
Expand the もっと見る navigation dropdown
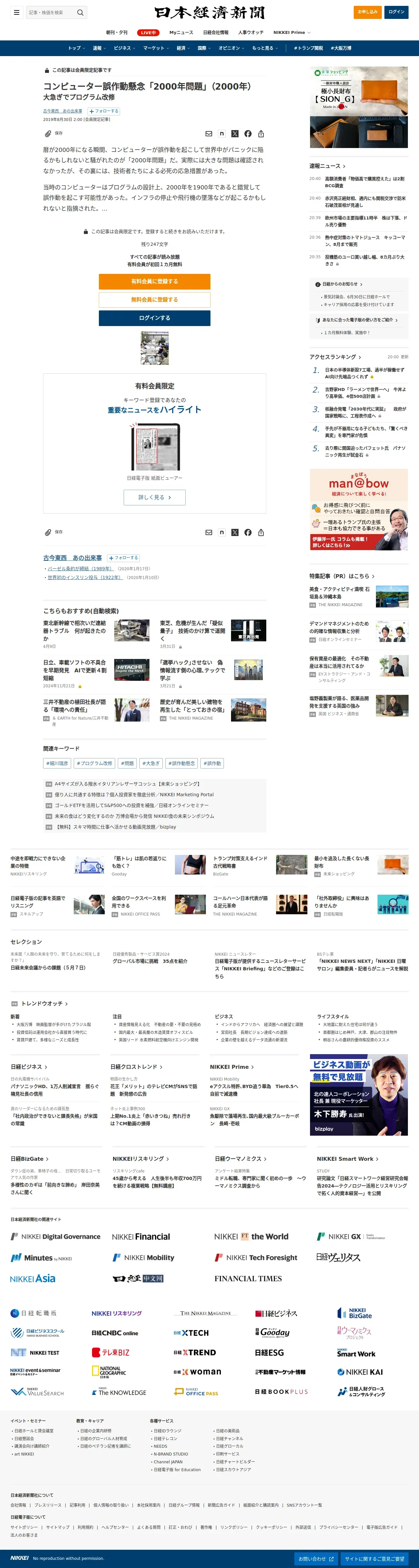point(265,48)
